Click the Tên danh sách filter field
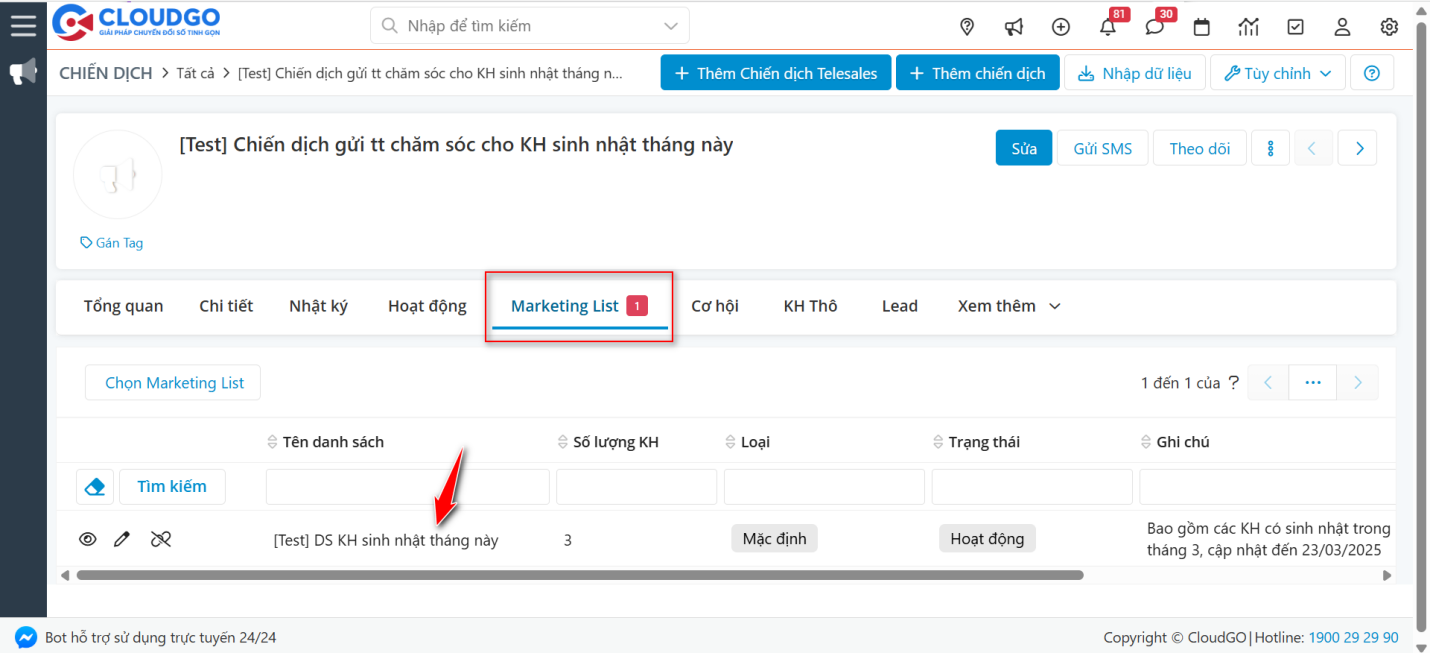 tap(407, 487)
